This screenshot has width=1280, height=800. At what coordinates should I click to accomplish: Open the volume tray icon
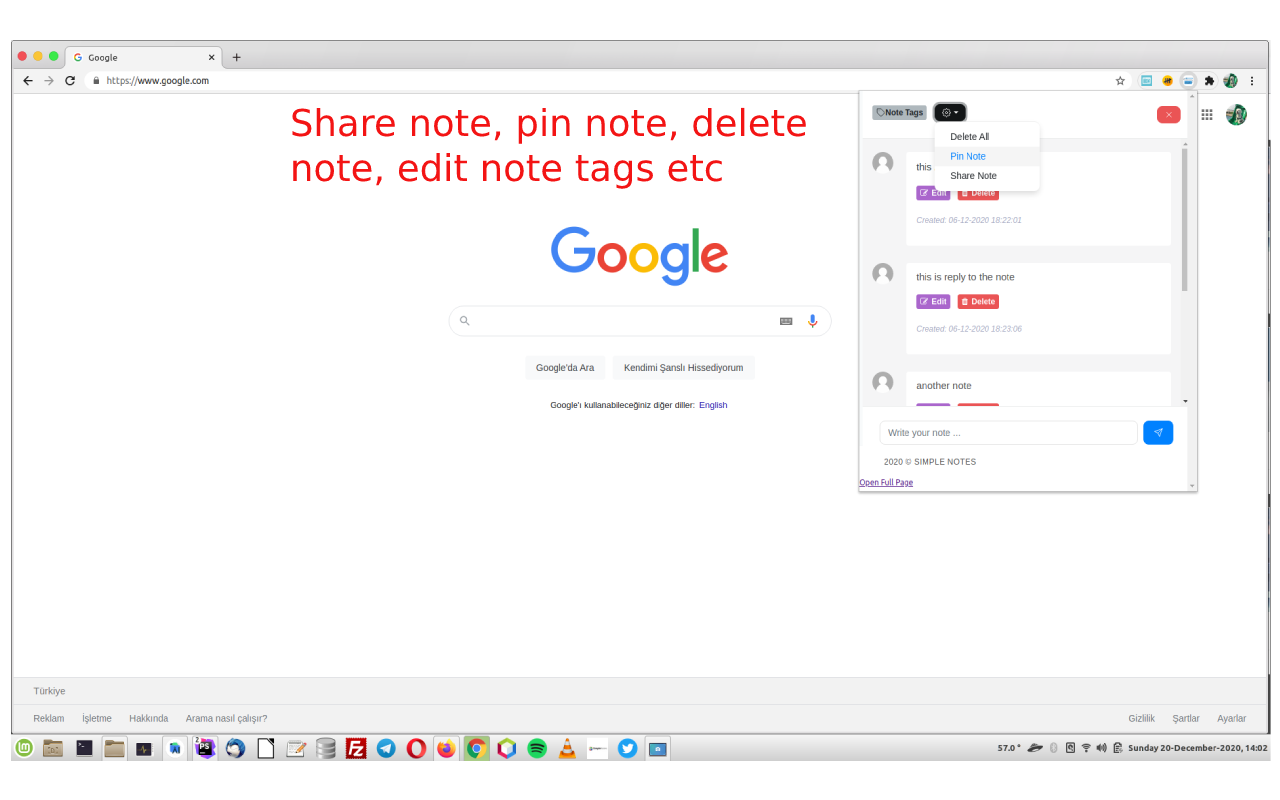1102,748
